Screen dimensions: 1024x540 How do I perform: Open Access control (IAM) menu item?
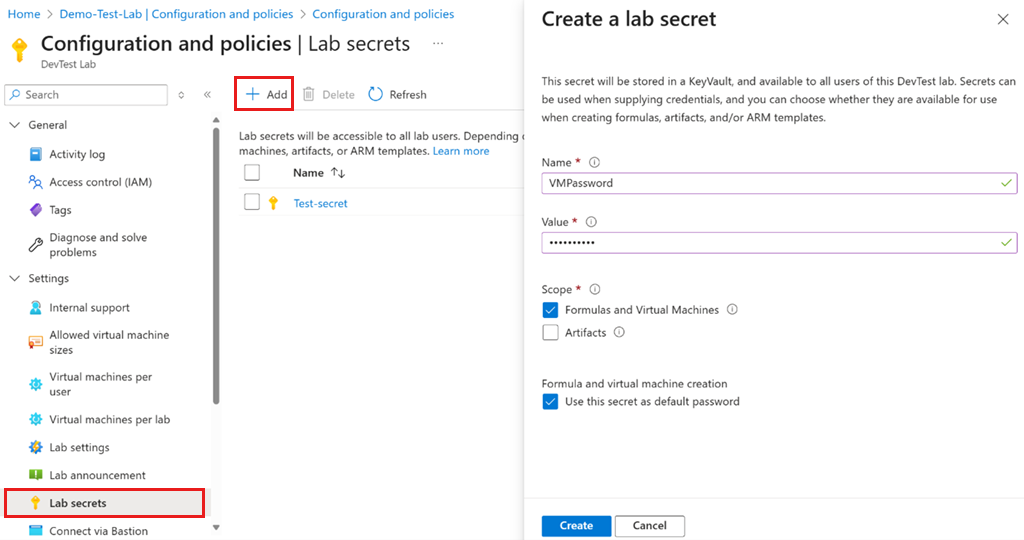tap(101, 182)
